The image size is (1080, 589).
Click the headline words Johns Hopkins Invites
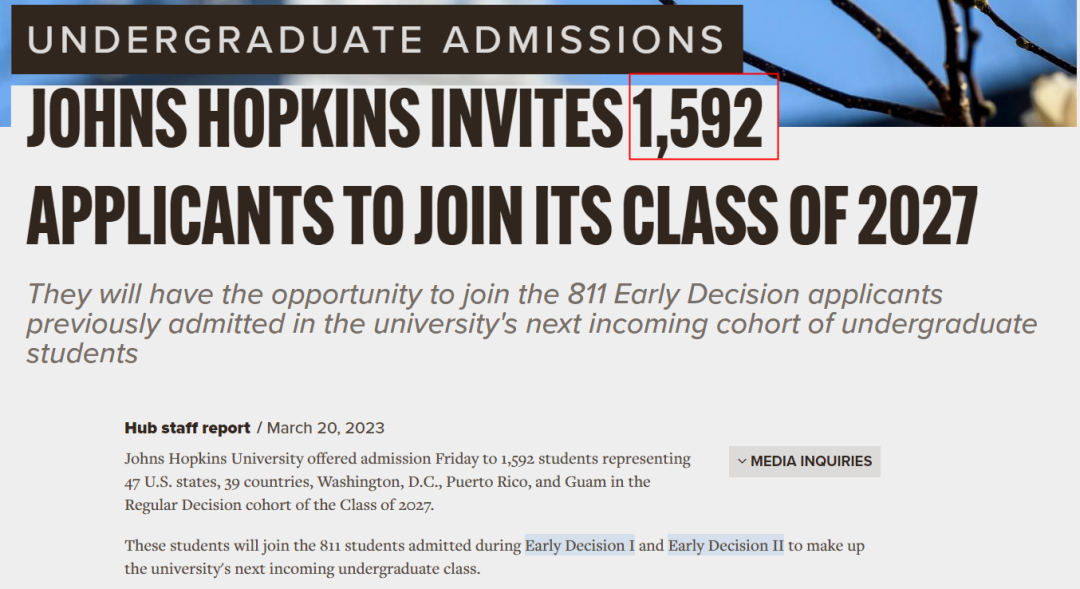[325, 118]
